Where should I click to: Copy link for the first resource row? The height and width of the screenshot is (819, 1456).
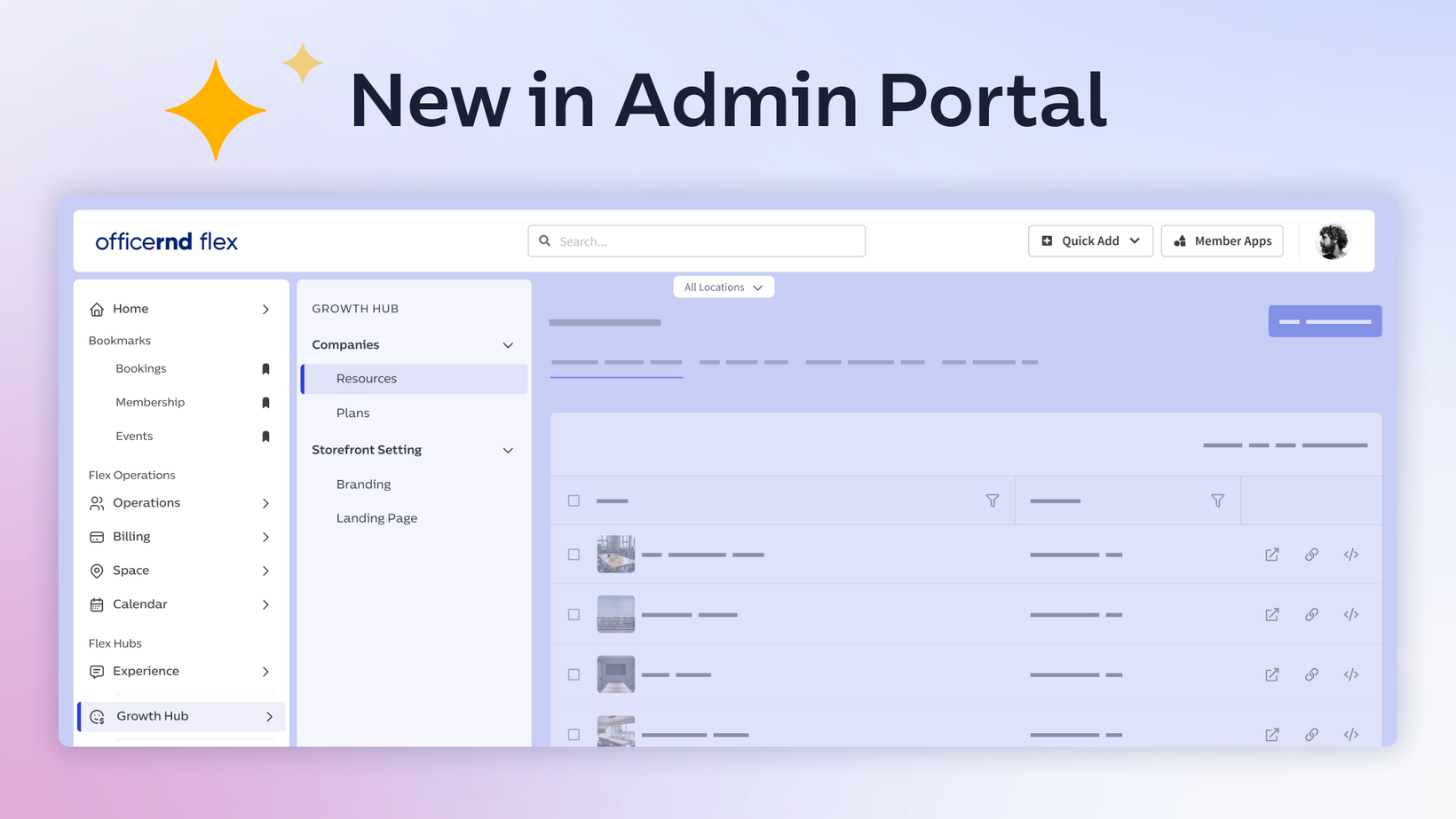click(x=1311, y=555)
